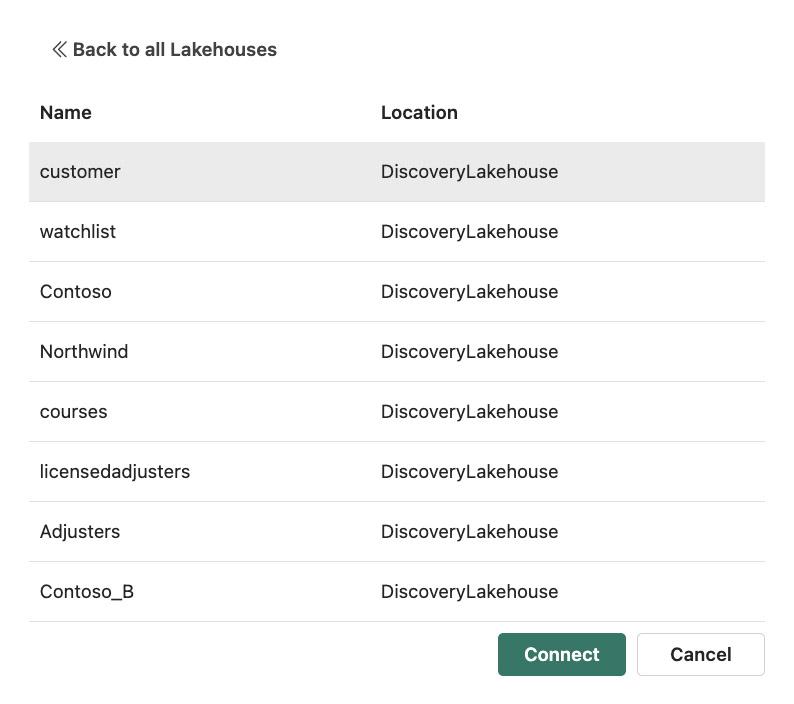Click DiscoveryLakehouse location in customer row

tap(469, 172)
